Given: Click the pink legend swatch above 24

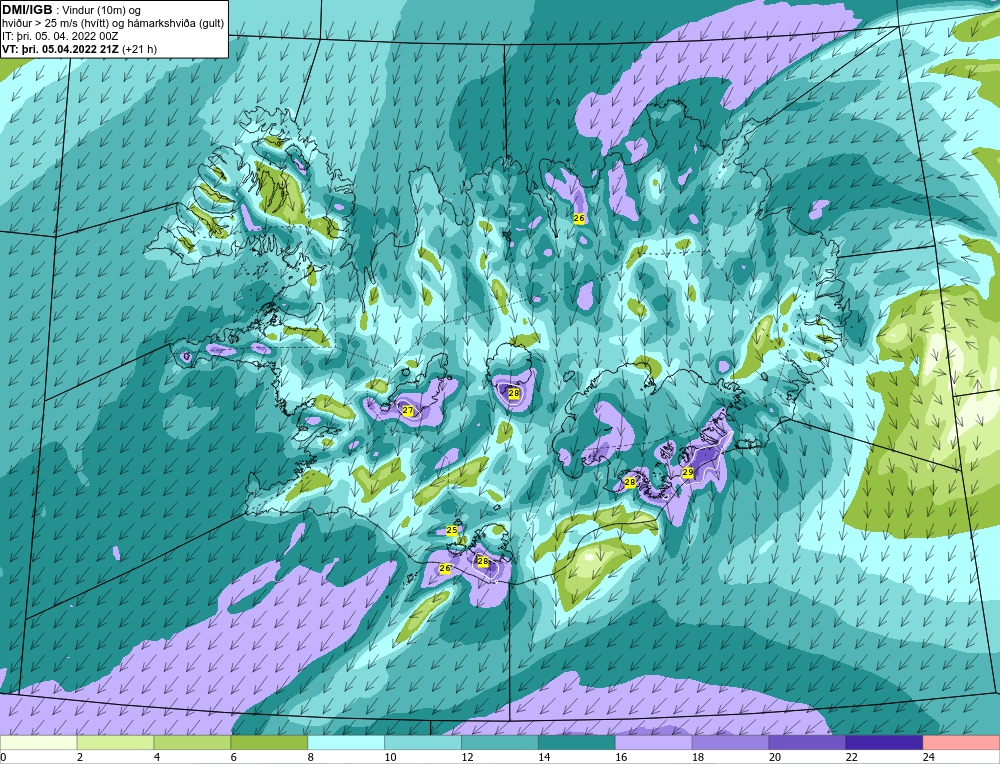Looking at the screenshot, I should (x=961, y=743).
